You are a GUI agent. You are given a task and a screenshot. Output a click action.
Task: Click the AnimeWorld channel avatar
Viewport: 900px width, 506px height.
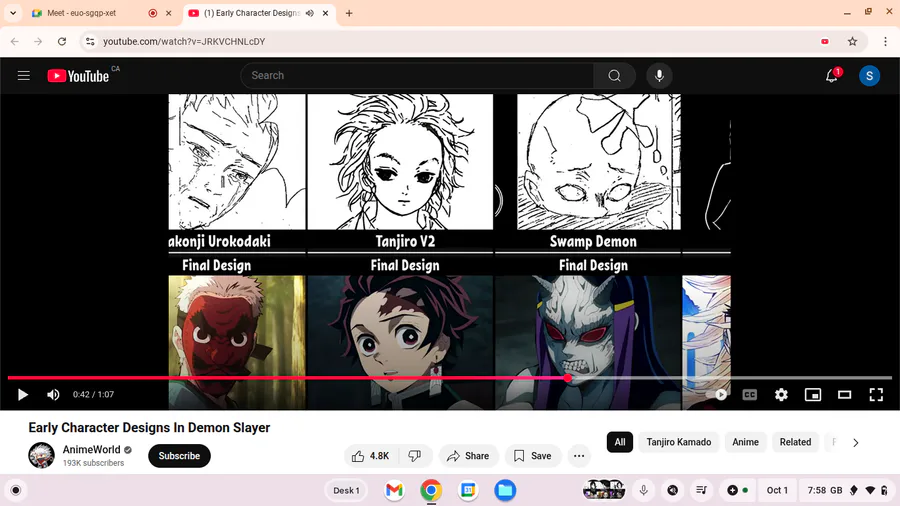(x=41, y=456)
